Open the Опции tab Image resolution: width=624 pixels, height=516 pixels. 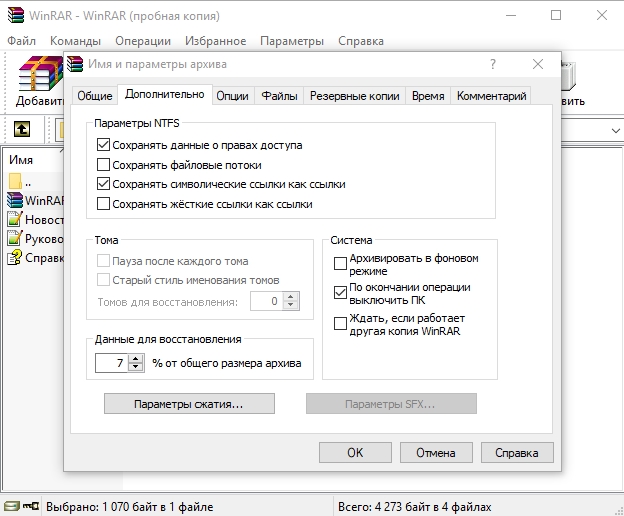point(232,96)
